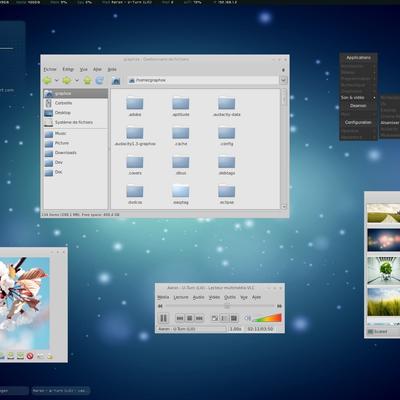Step faster with the VLC seek bar right arrow
Image resolution: width=400 pixels, height=400 pixels.
[279, 306]
